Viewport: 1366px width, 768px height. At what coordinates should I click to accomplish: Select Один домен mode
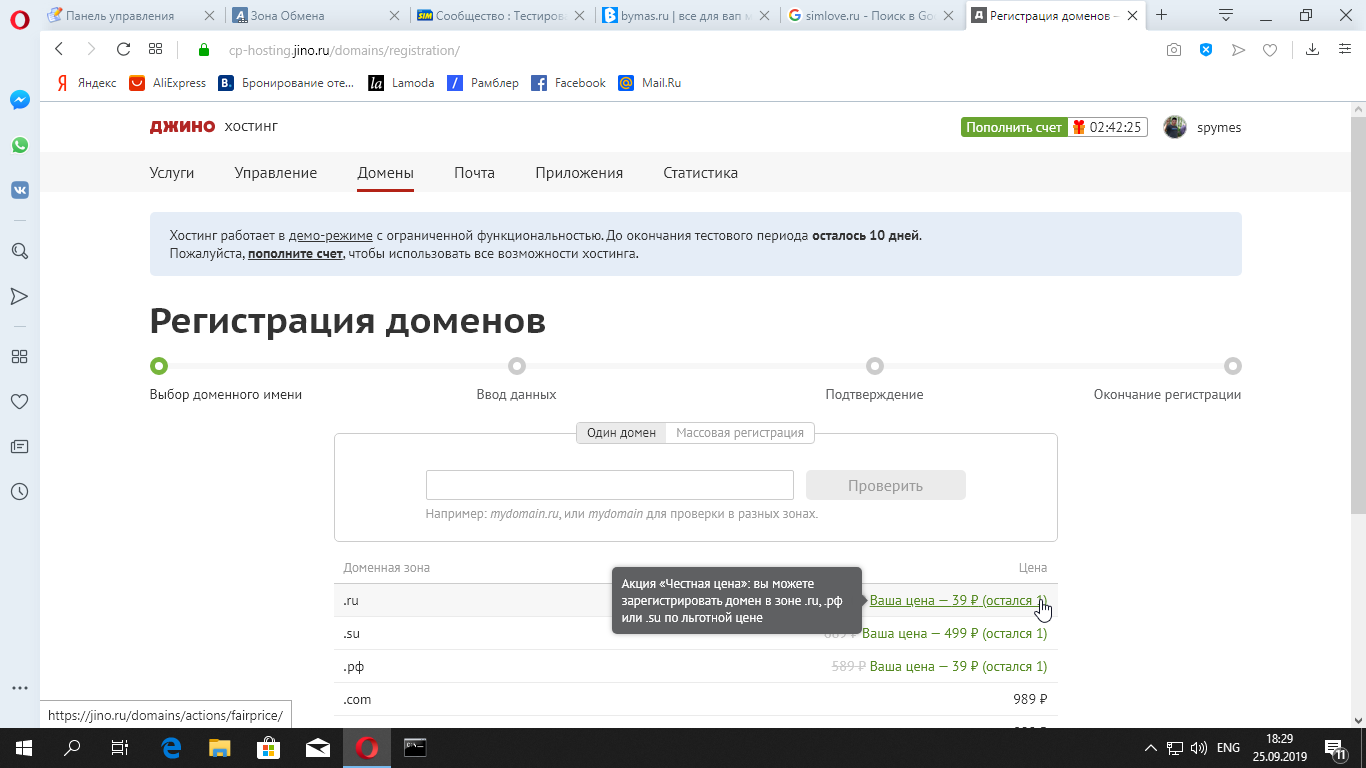point(621,433)
